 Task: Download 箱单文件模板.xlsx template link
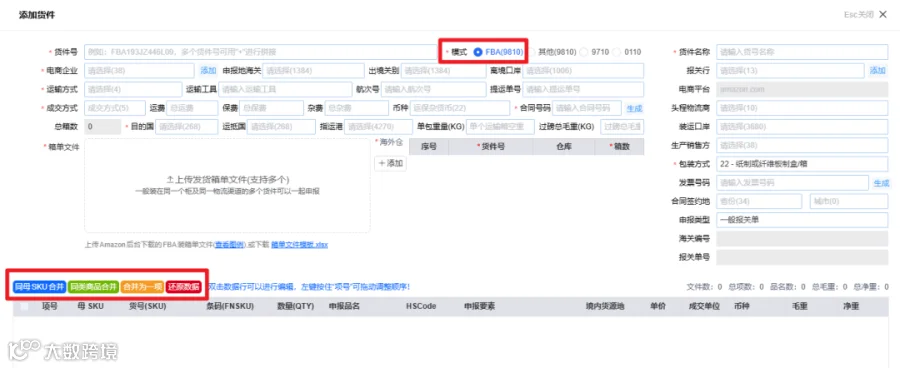(x=299, y=245)
